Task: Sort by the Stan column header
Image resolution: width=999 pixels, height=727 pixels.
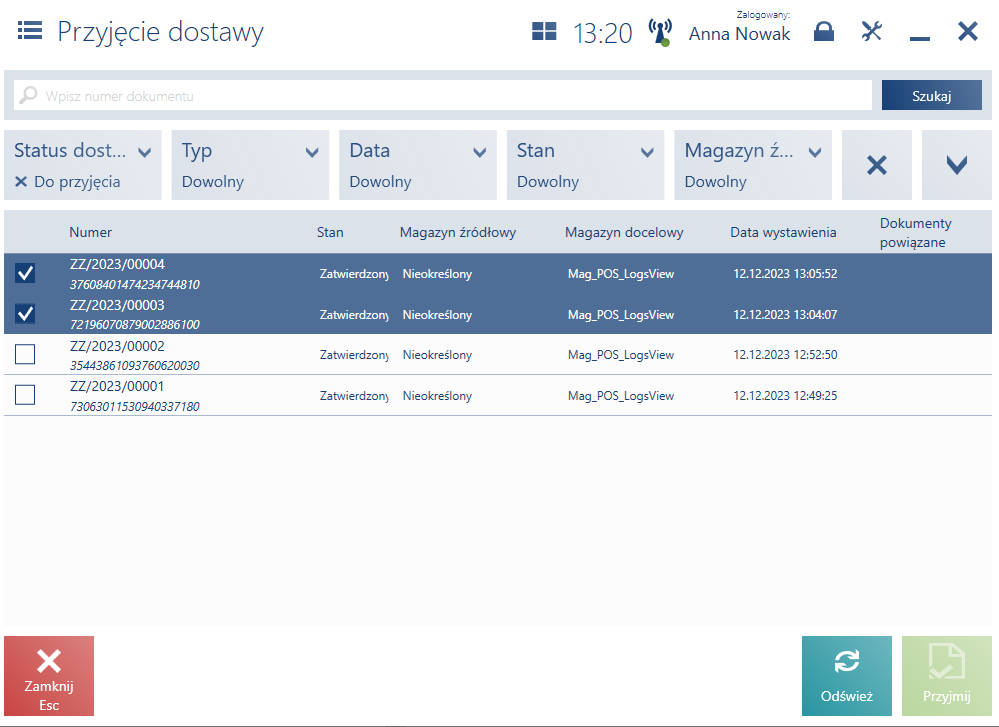Action: [330, 233]
